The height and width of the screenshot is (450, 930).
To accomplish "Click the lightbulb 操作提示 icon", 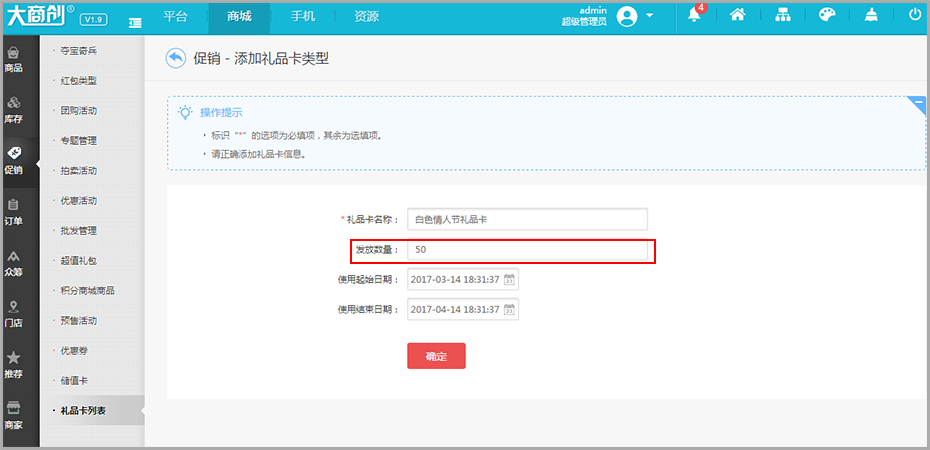I will click(x=186, y=112).
